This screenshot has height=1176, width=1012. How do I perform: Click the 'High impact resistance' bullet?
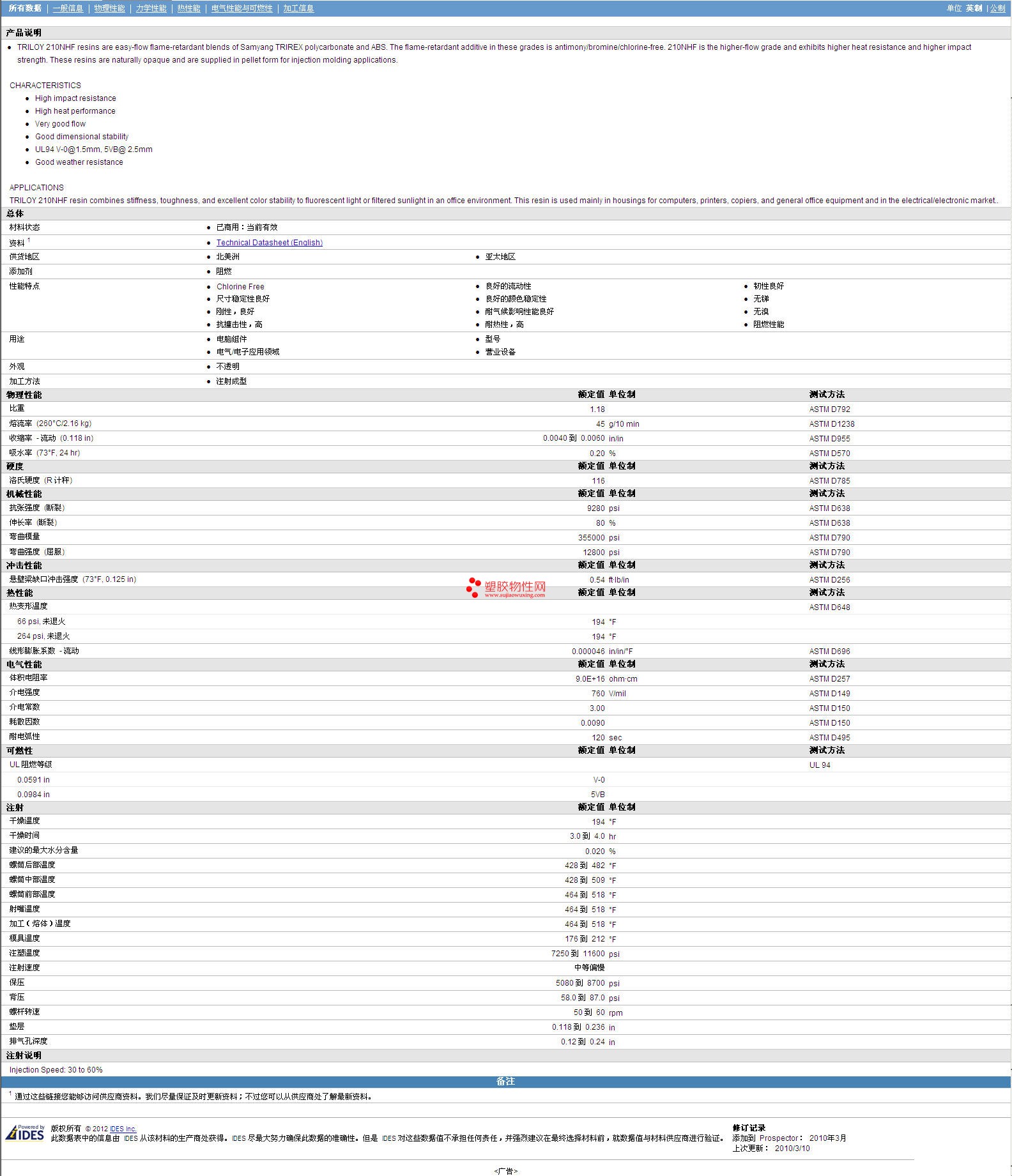tap(75, 98)
